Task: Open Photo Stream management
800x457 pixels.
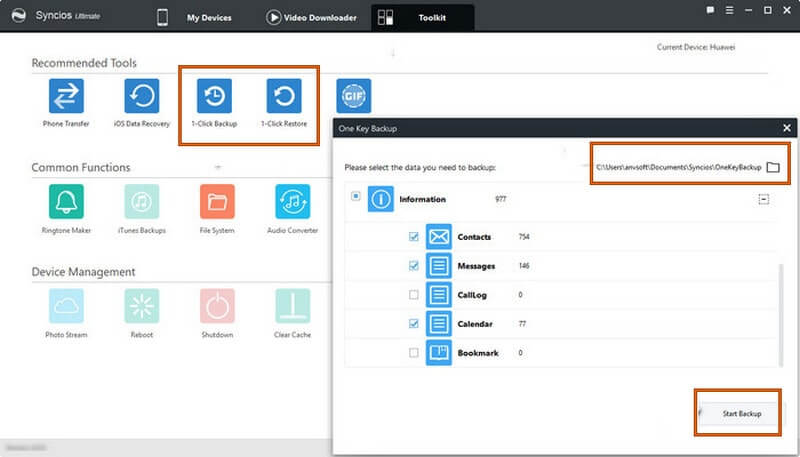Action: (x=66, y=306)
